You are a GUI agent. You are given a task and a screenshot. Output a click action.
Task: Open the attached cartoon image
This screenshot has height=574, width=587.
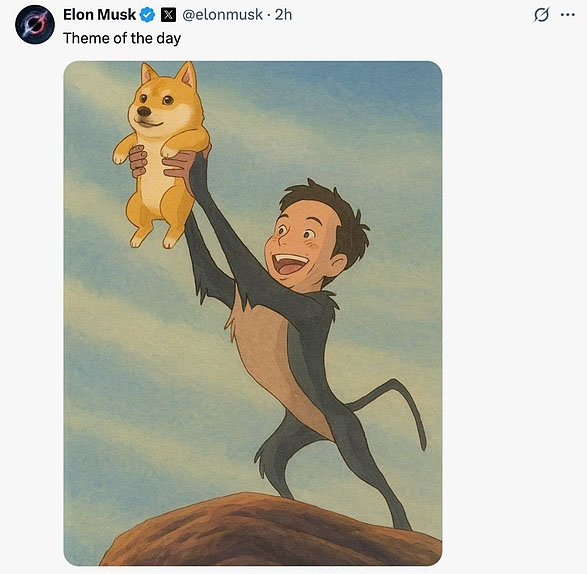click(253, 313)
